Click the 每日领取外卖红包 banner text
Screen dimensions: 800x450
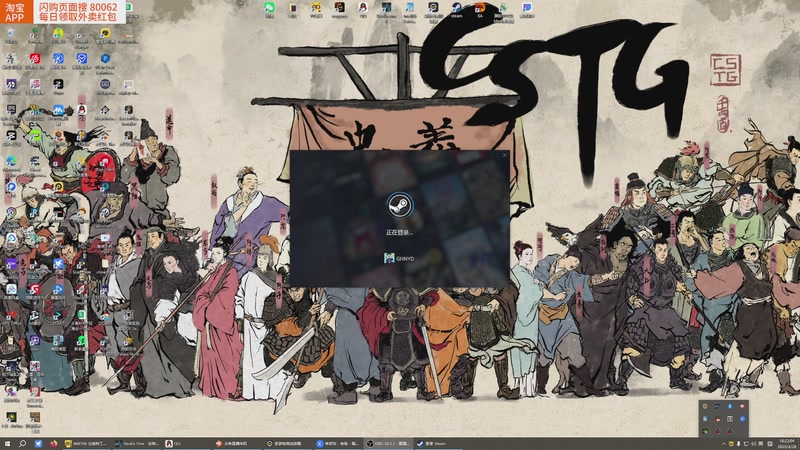78,17
